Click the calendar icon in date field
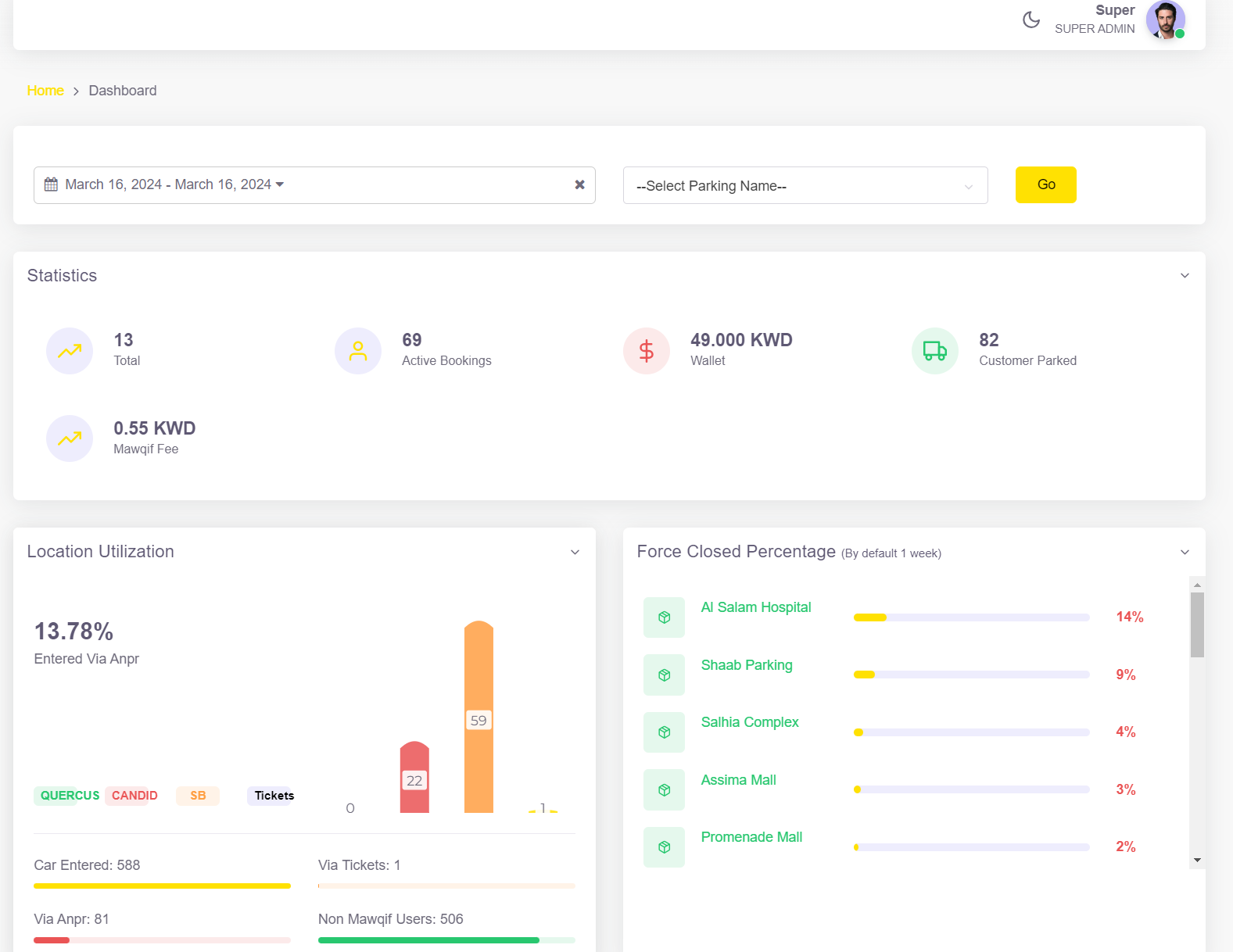The image size is (1233, 952). coord(51,184)
